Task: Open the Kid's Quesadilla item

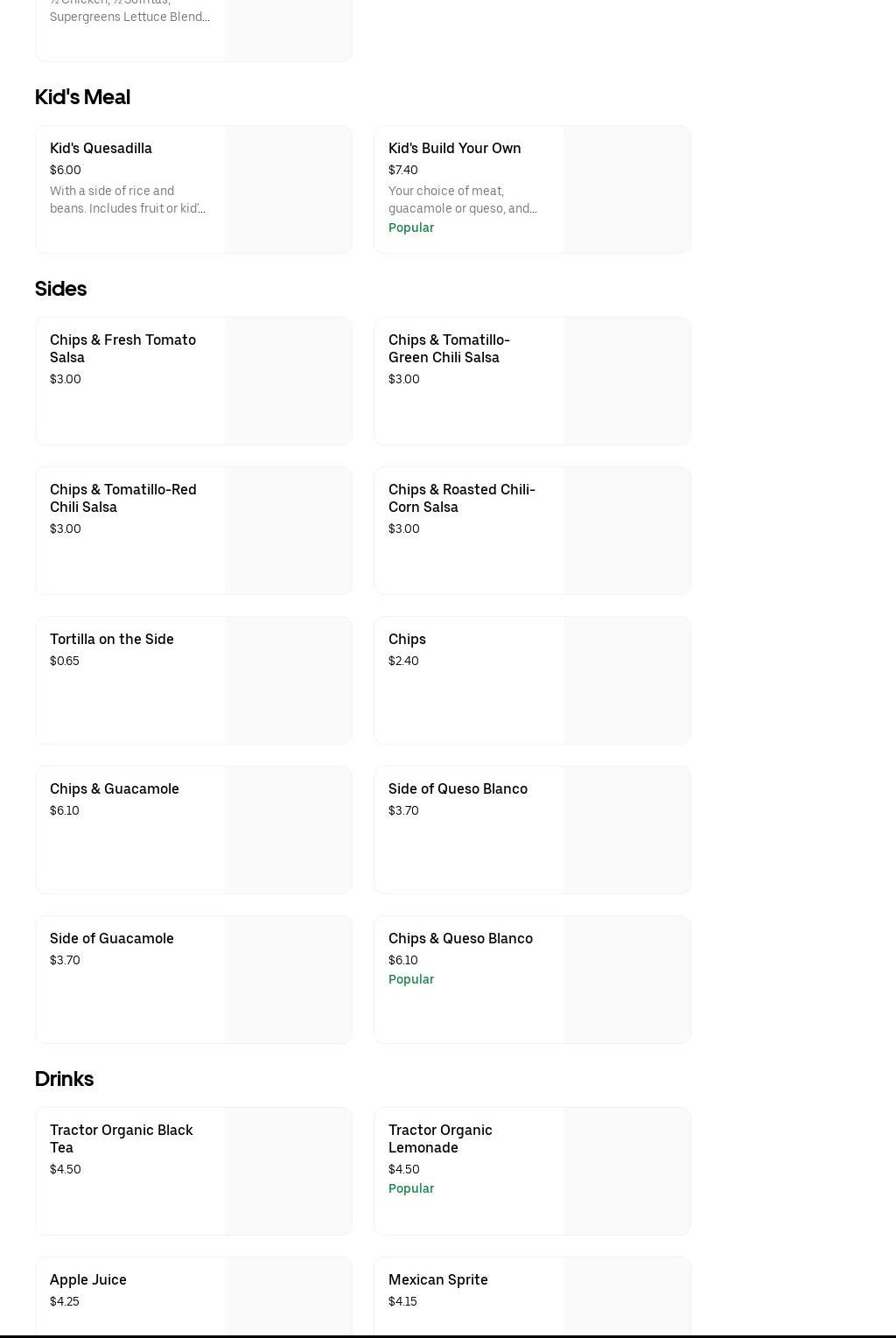Action: (x=101, y=149)
